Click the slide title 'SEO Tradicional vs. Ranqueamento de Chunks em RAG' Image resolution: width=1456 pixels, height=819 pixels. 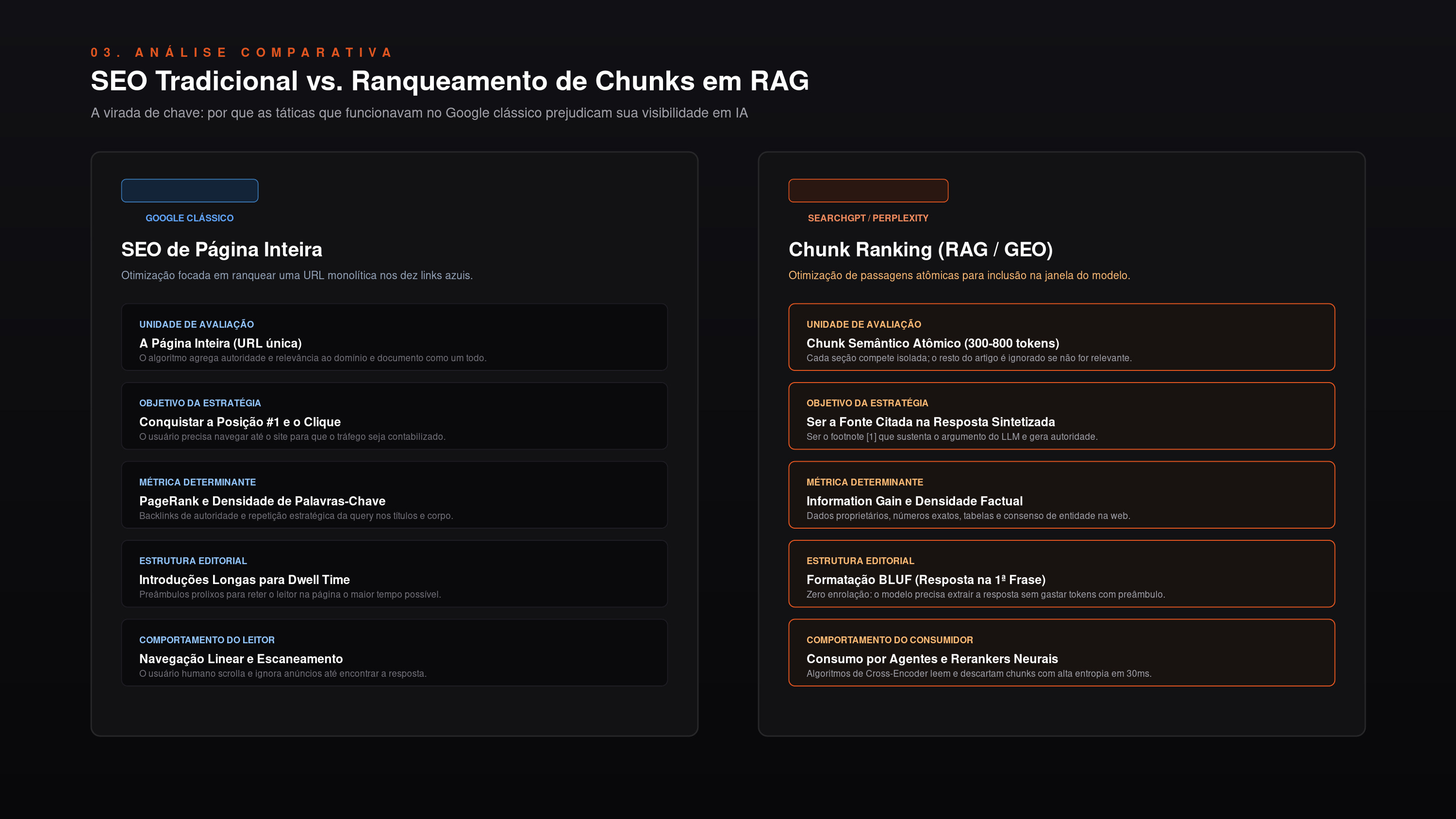[x=450, y=81]
